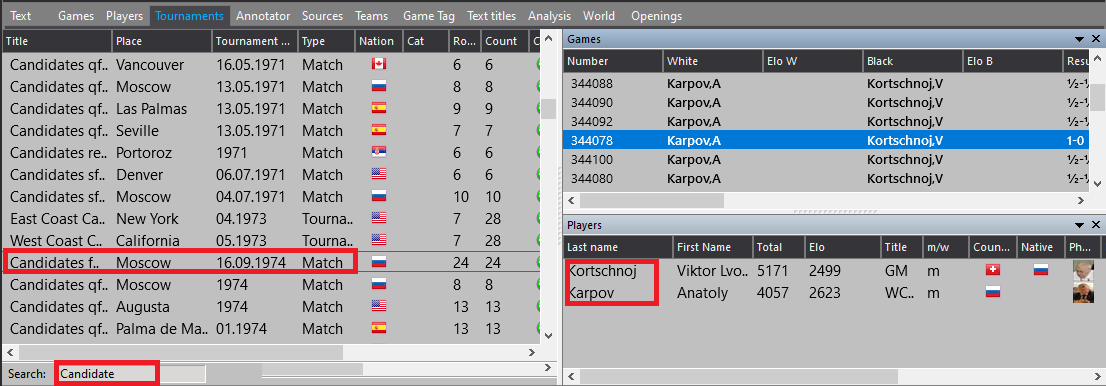Switch to the Teams tab
Screen dimensions: 1106x386
pos(371,15)
